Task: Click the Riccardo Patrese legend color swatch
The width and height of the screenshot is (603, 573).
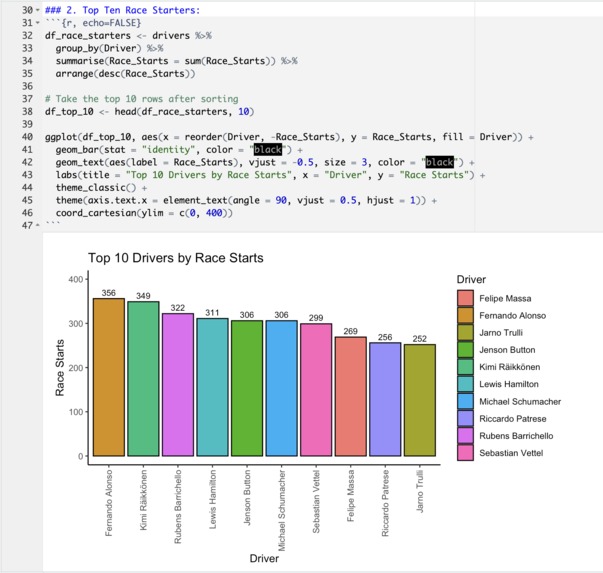Action: pos(465,418)
